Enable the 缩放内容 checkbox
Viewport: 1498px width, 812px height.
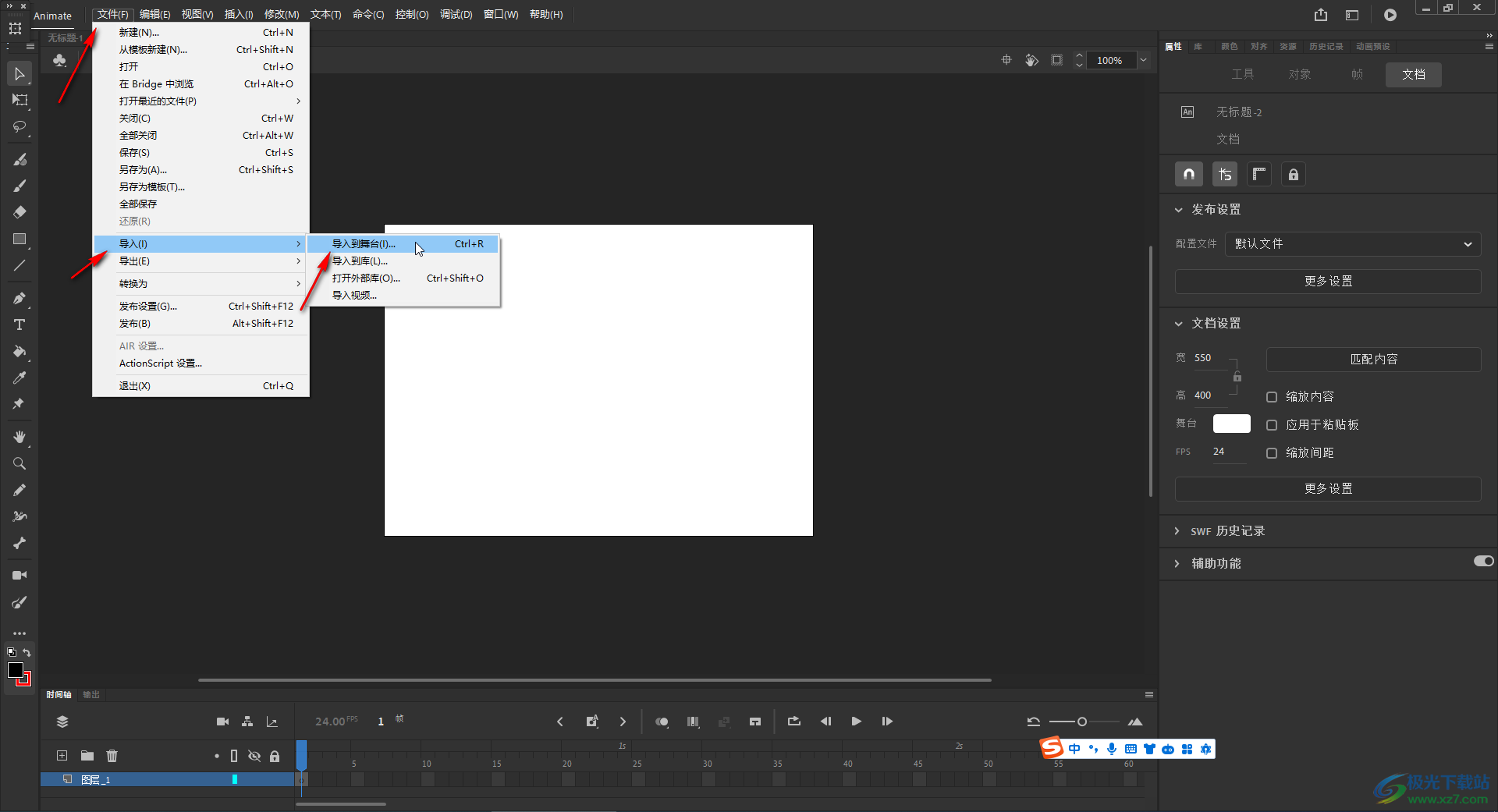1272,397
